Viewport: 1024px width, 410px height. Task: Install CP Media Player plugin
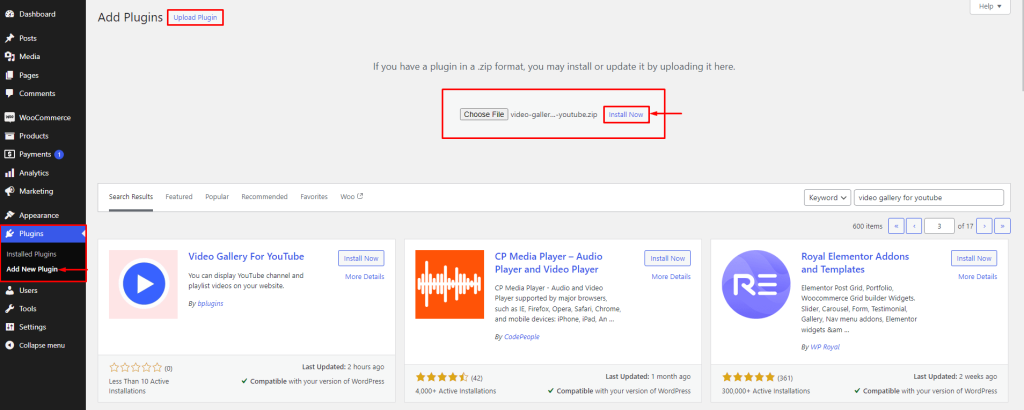pyautogui.click(x=667, y=258)
